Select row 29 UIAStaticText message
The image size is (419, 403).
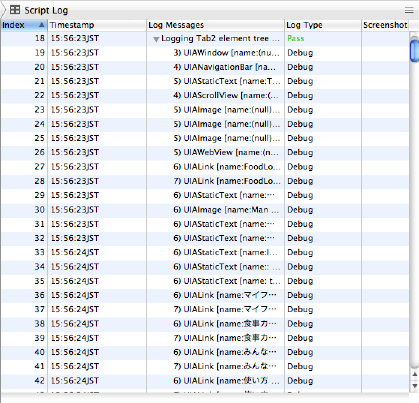[x=224, y=195]
